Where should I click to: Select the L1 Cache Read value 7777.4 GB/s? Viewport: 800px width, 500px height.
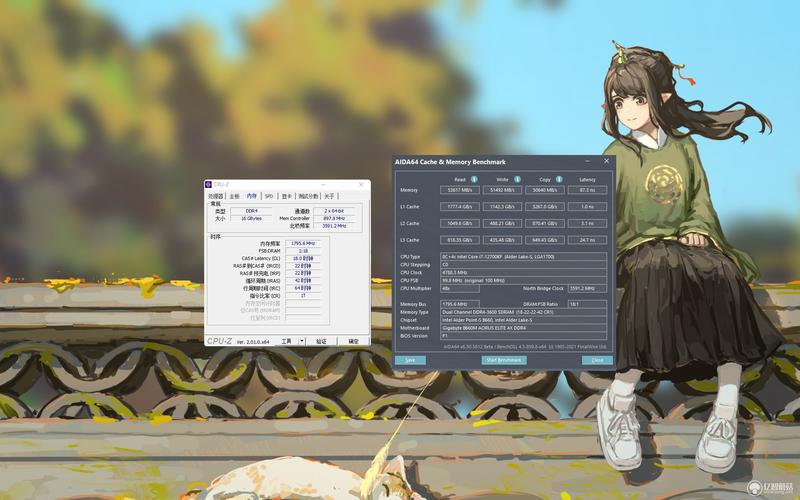(460, 207)
